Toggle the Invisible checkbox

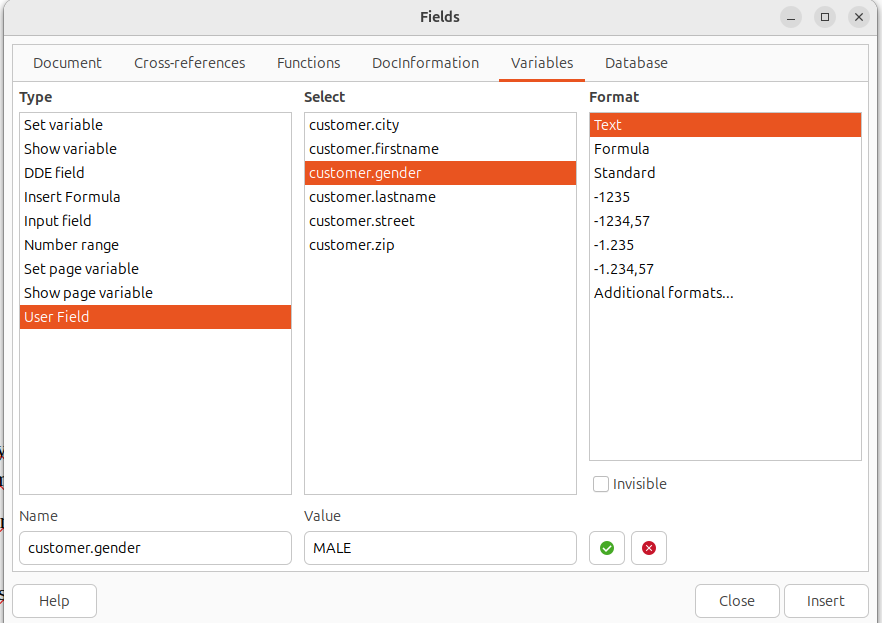(x=601, y=484)
